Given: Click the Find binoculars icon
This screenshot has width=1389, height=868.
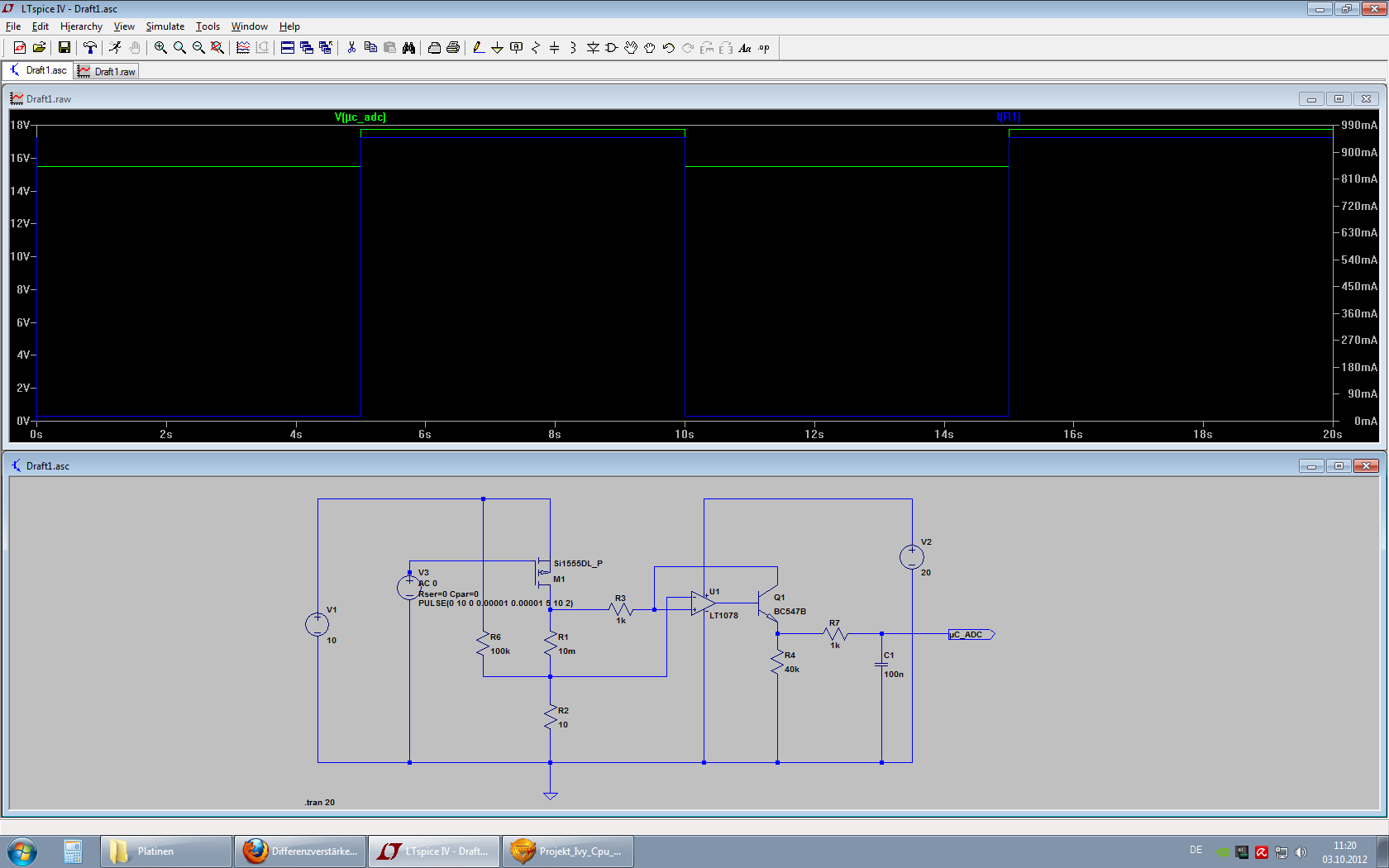Looking at the screenshot, I should [x=408, y=48].
